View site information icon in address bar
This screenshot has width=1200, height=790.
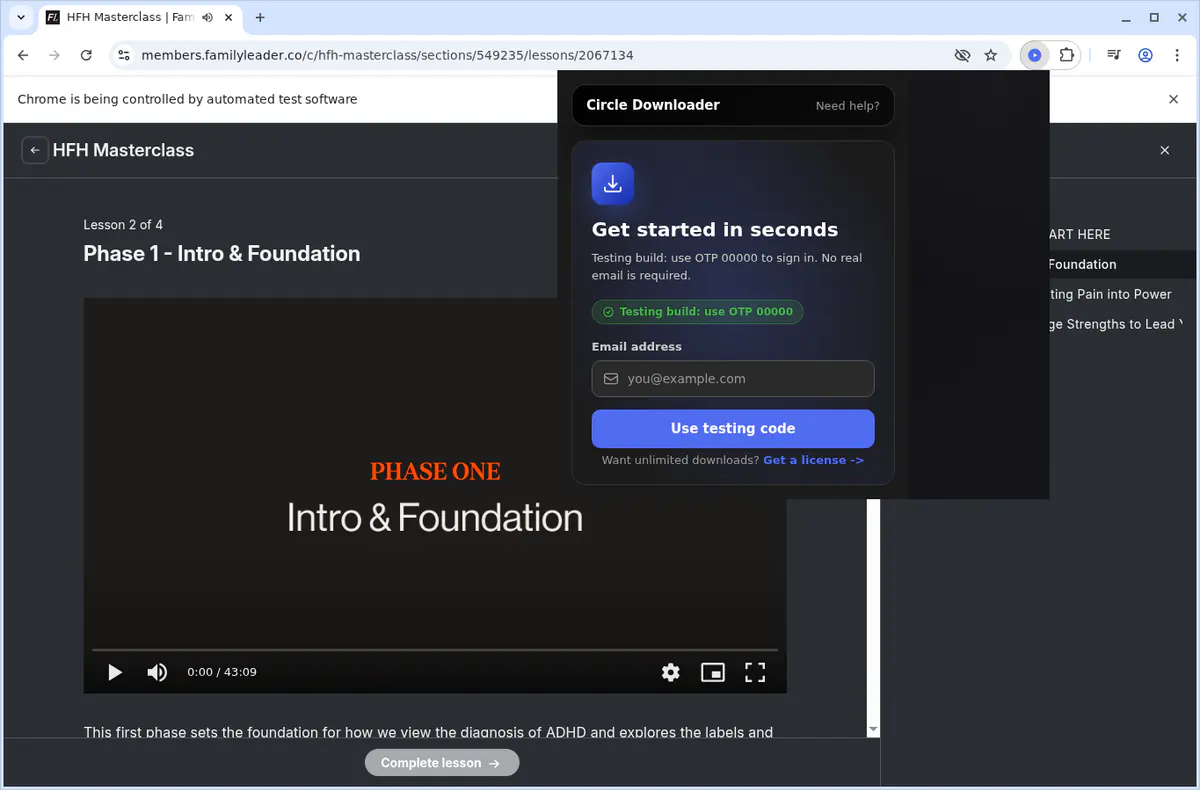[x=123, y=56]
